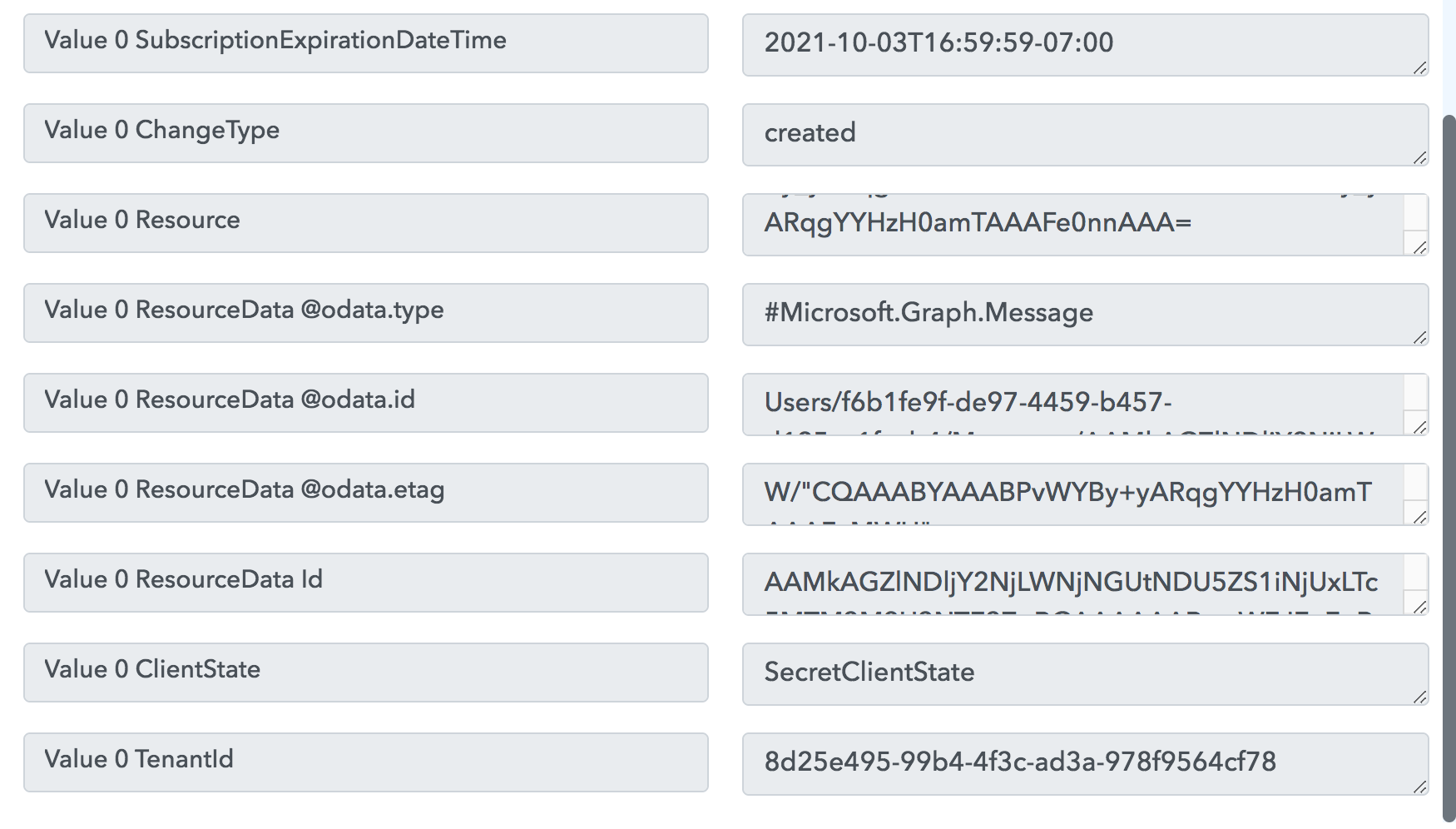This screenshot has height=829, width=1456.
Task: Click resize handle of the Resource value box
Action: (x=1419, y=247)
